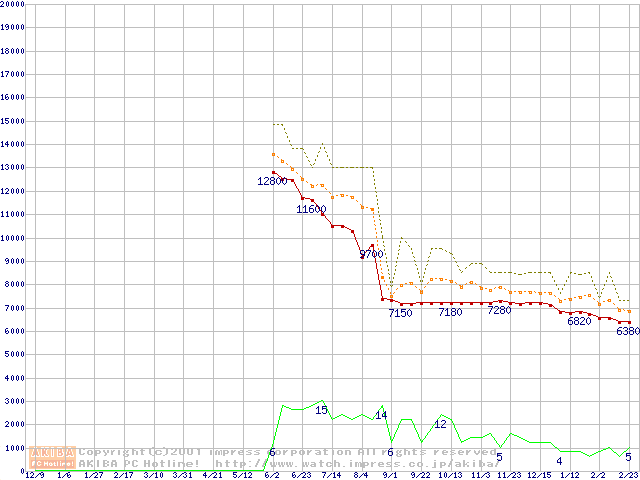Click the 20000 y-axis label
640x480 pixels.
tap(13, 4)
